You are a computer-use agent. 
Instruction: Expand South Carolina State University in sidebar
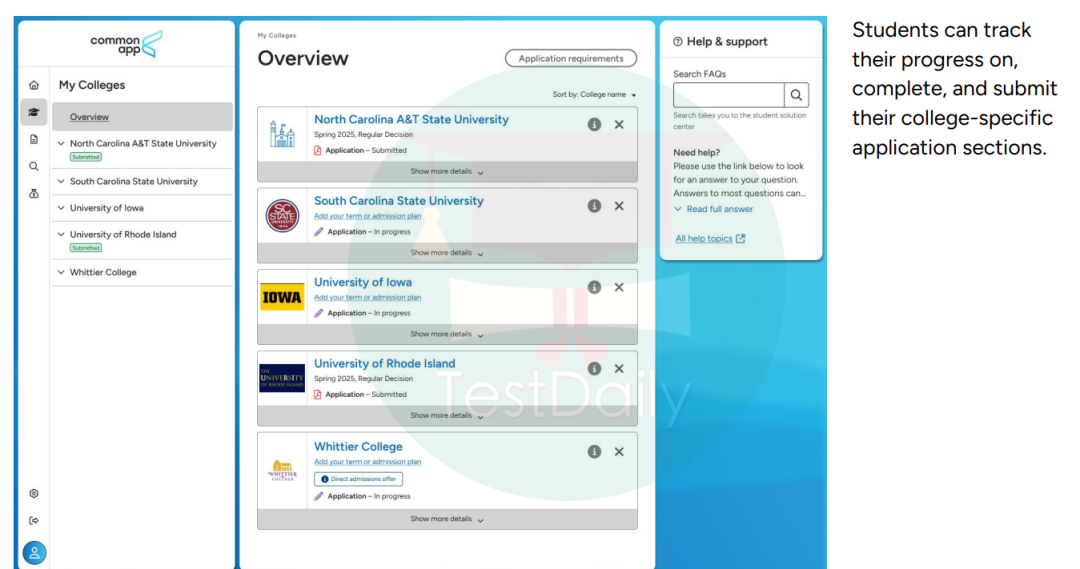[x=61, y=181]
